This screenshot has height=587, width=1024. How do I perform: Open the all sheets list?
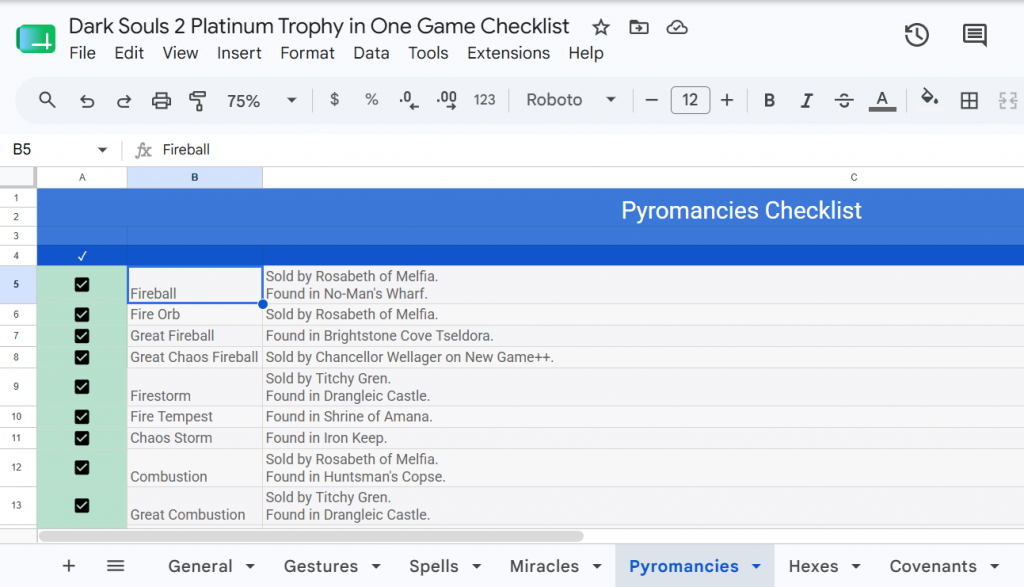116,566
